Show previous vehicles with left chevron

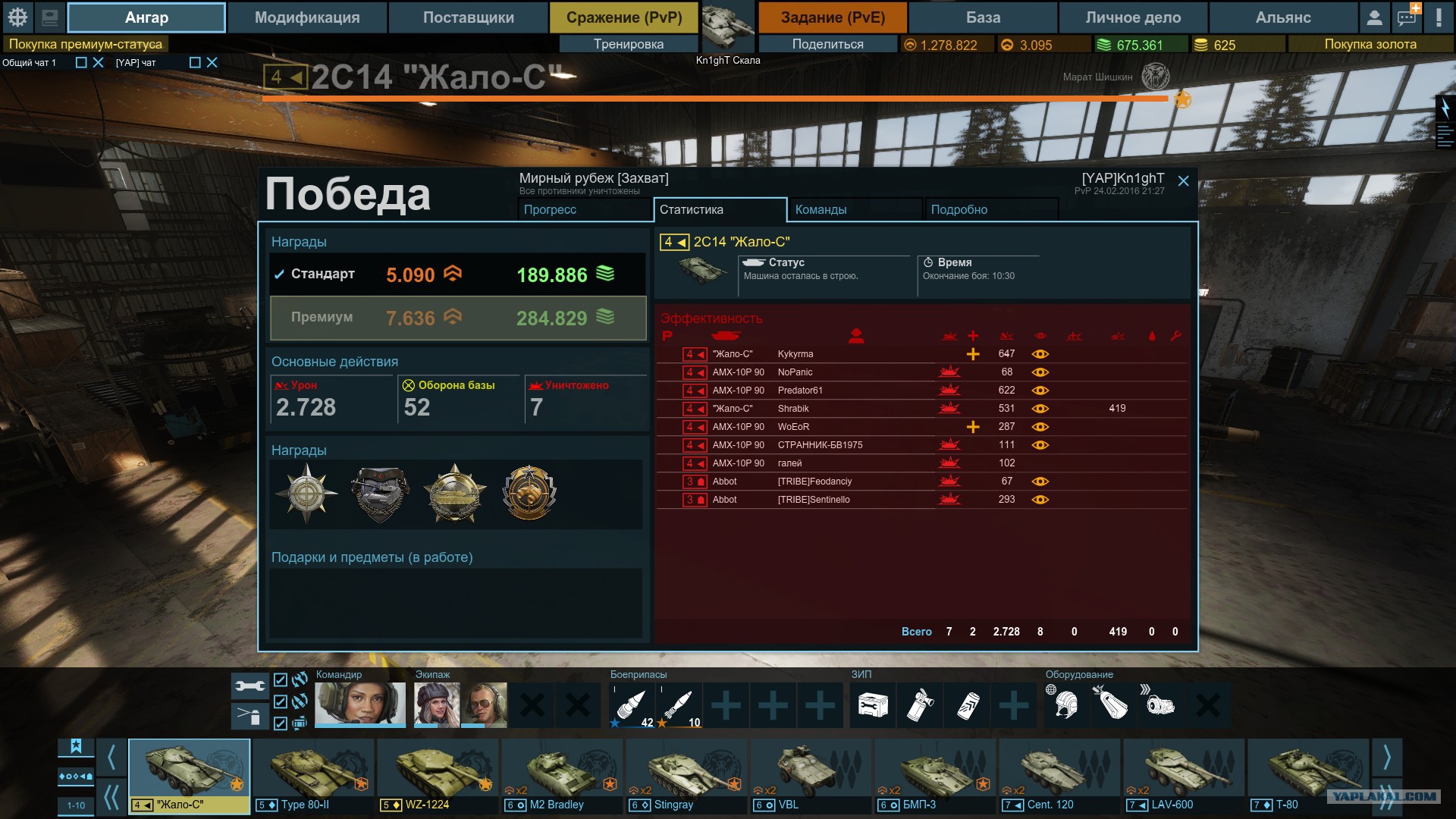[111, 757]
